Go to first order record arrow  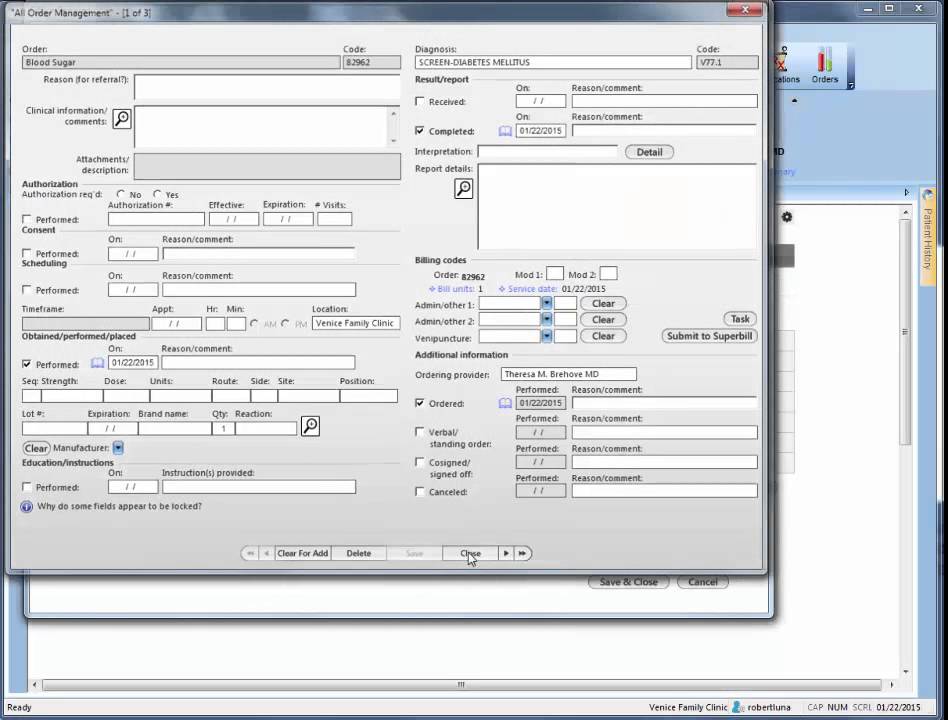coord(250,553)
